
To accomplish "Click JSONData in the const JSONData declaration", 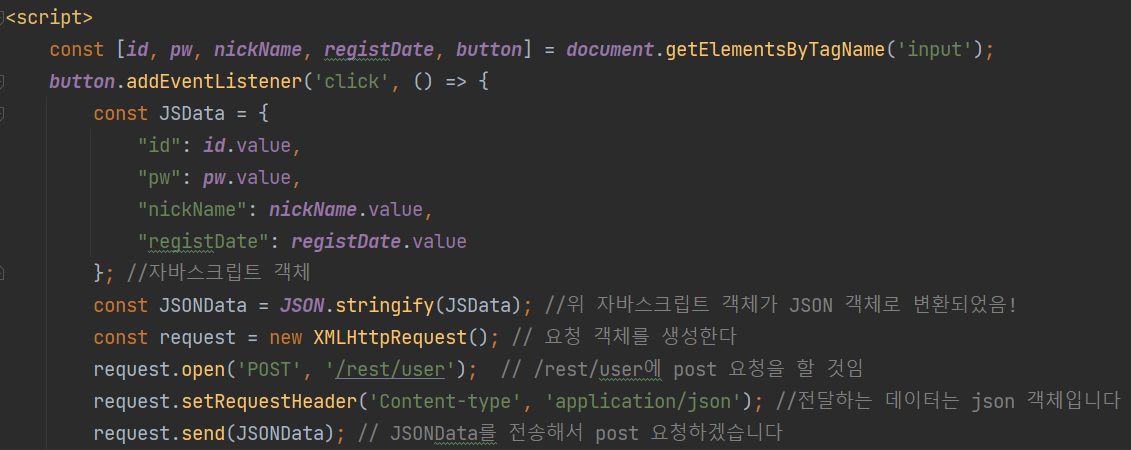I will pyautogui.click(x=203, y=305).
